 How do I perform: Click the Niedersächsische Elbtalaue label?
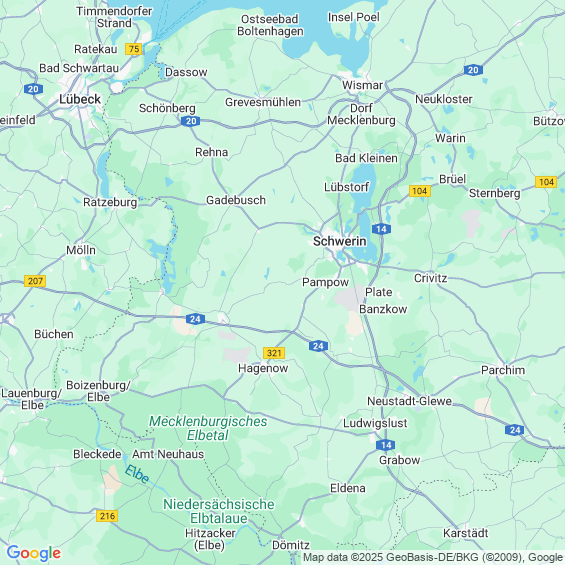(219, 511)
